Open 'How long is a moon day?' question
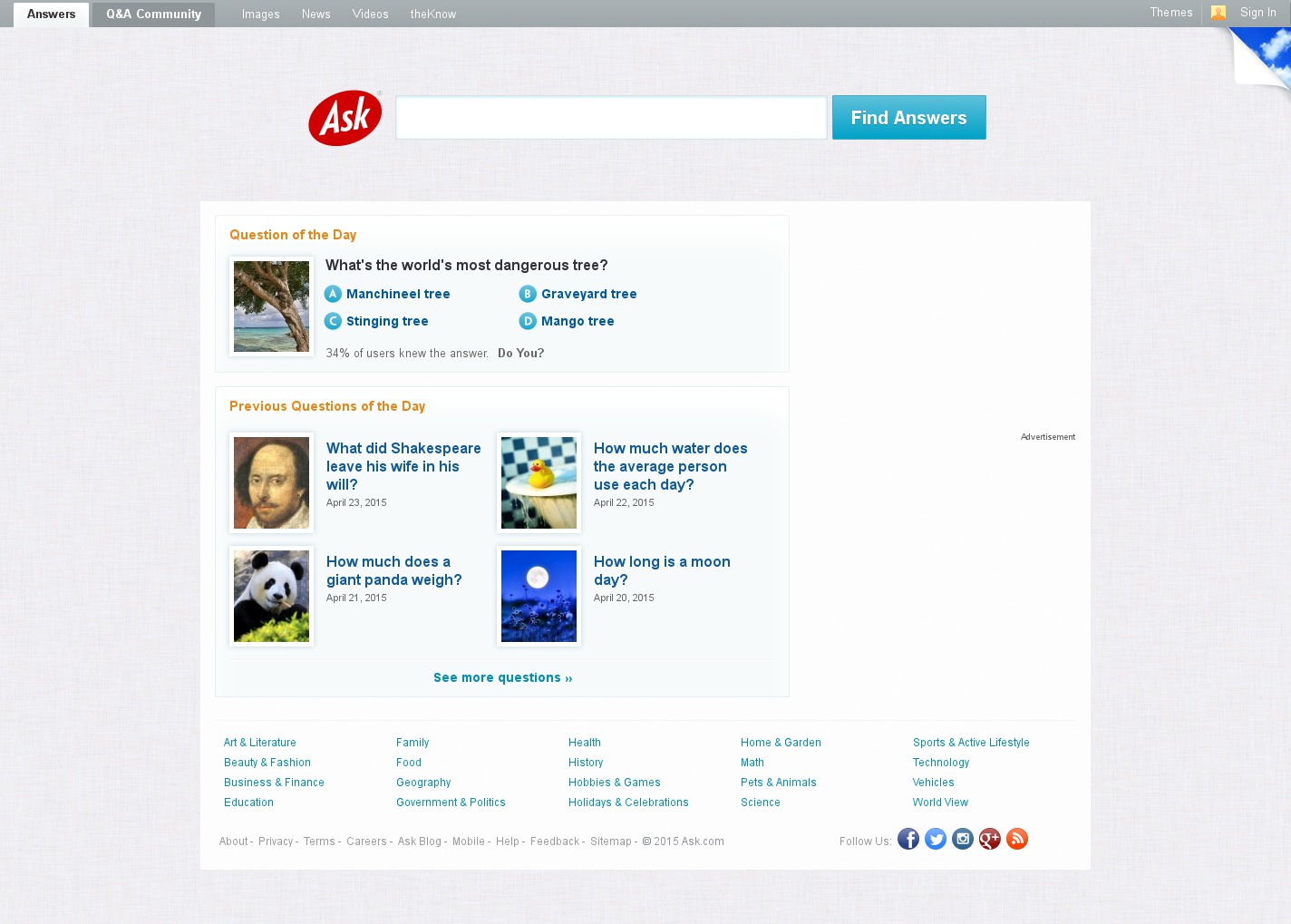The height and width of the screenshot is (924, 1291). 662,571
